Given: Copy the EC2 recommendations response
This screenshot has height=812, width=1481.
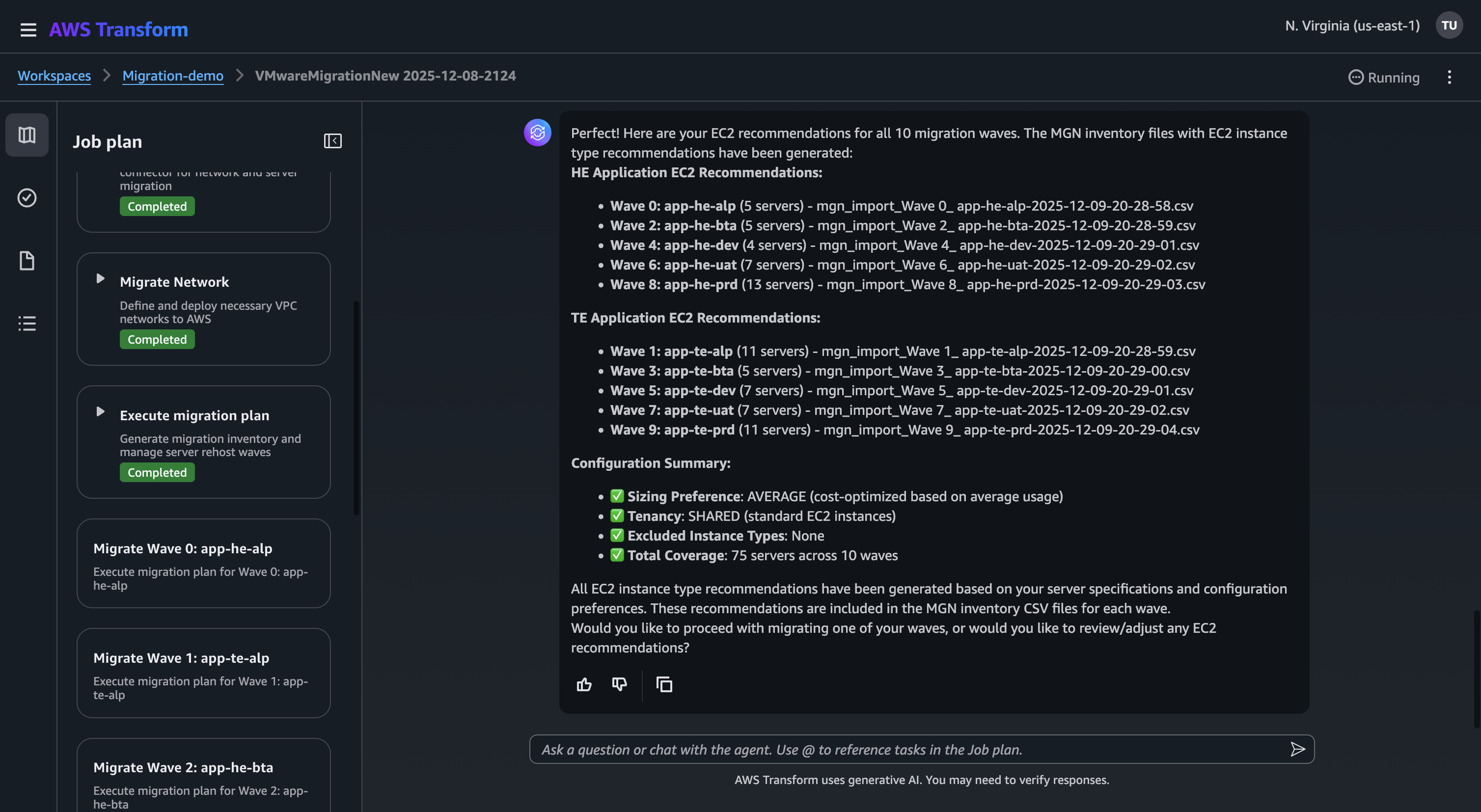Looking at the screenshot, I should pyautogui.click(x=664, y=684).
